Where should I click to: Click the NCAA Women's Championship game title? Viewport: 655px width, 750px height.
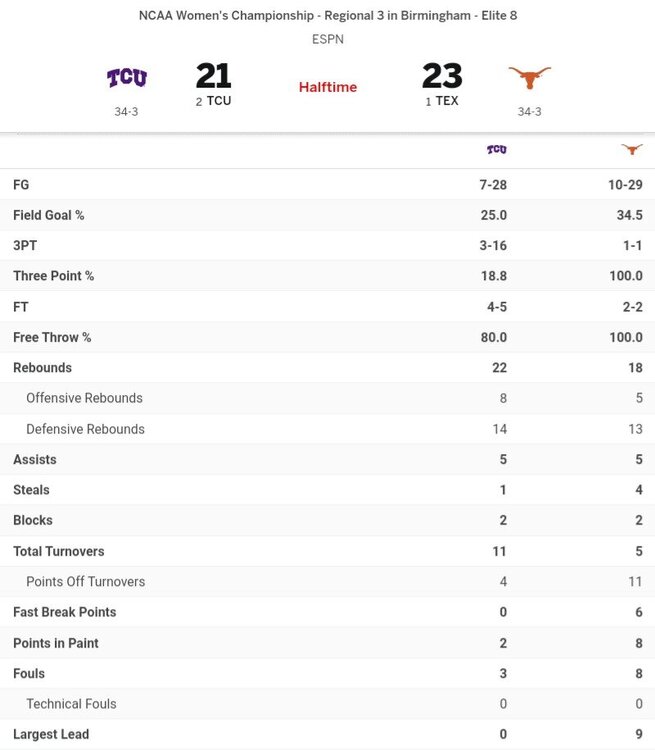(x=328, y=16)
